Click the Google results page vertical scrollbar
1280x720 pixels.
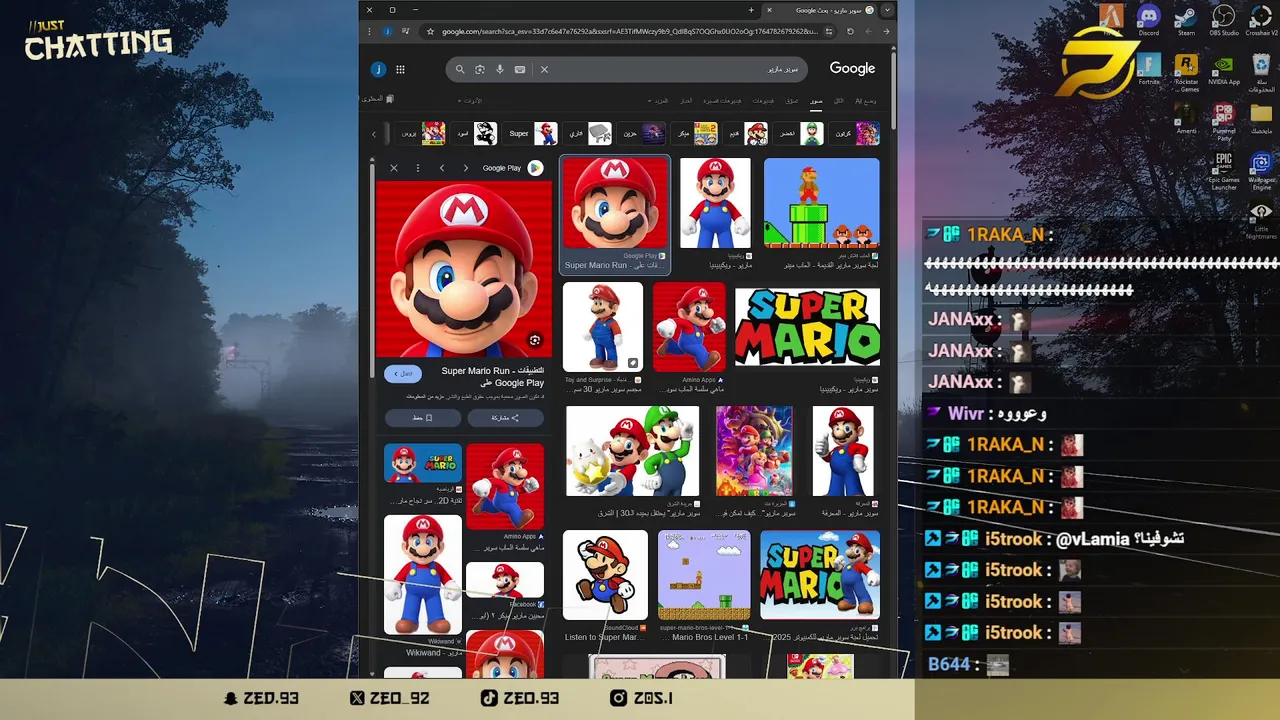pos(893,90)
